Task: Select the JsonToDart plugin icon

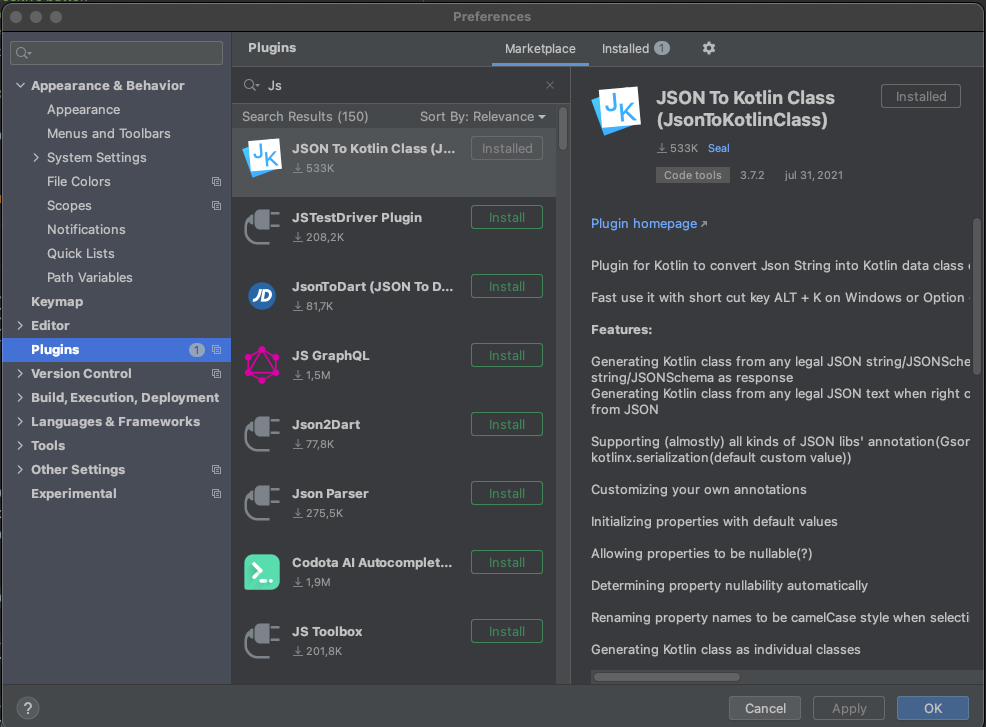Action: pos(261,295)
